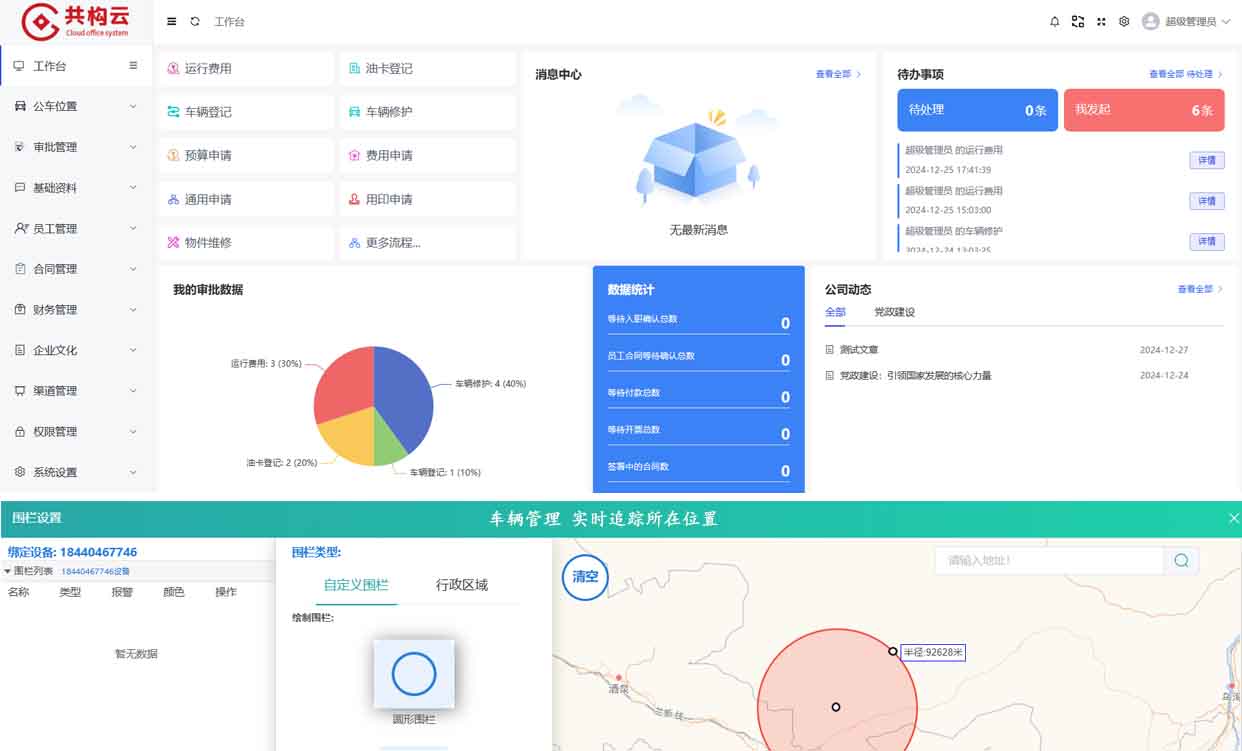Toggle the sidebar with the hamburger icon
Viewport: 1242px width, 751px height.
click(172, 21)
